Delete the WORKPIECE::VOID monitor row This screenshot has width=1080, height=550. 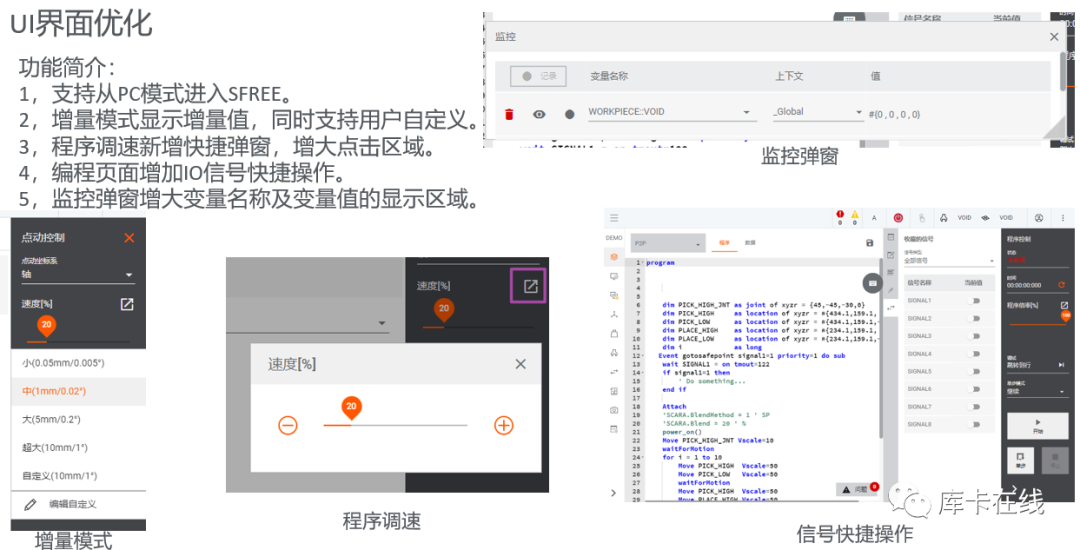point(509,114)
